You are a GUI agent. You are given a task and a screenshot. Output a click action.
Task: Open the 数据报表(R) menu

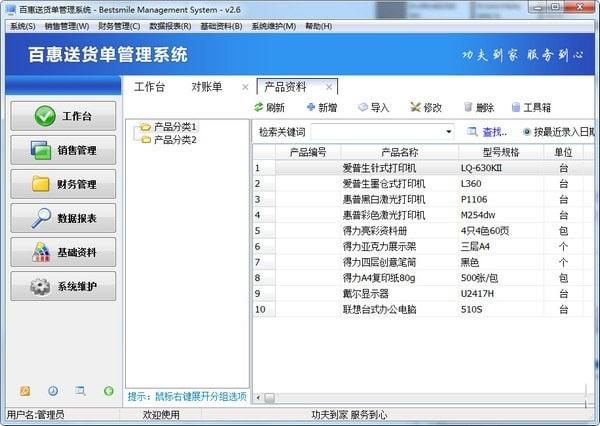pos(170,26)
